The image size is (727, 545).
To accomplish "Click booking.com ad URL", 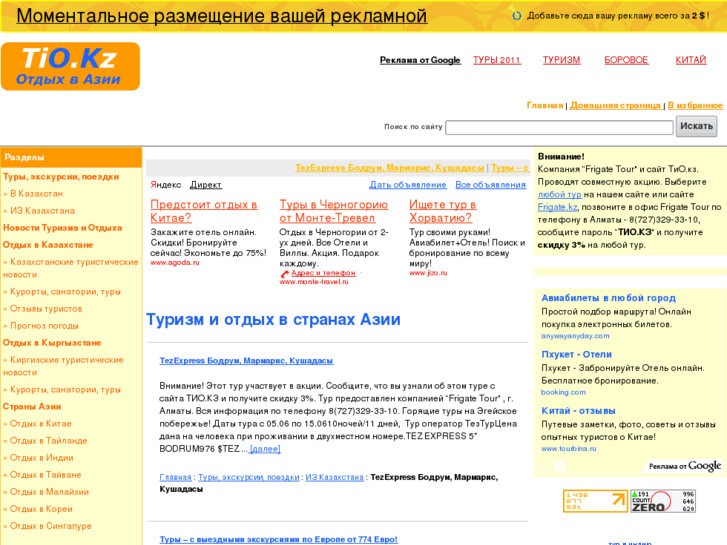I will click(563, 392).
